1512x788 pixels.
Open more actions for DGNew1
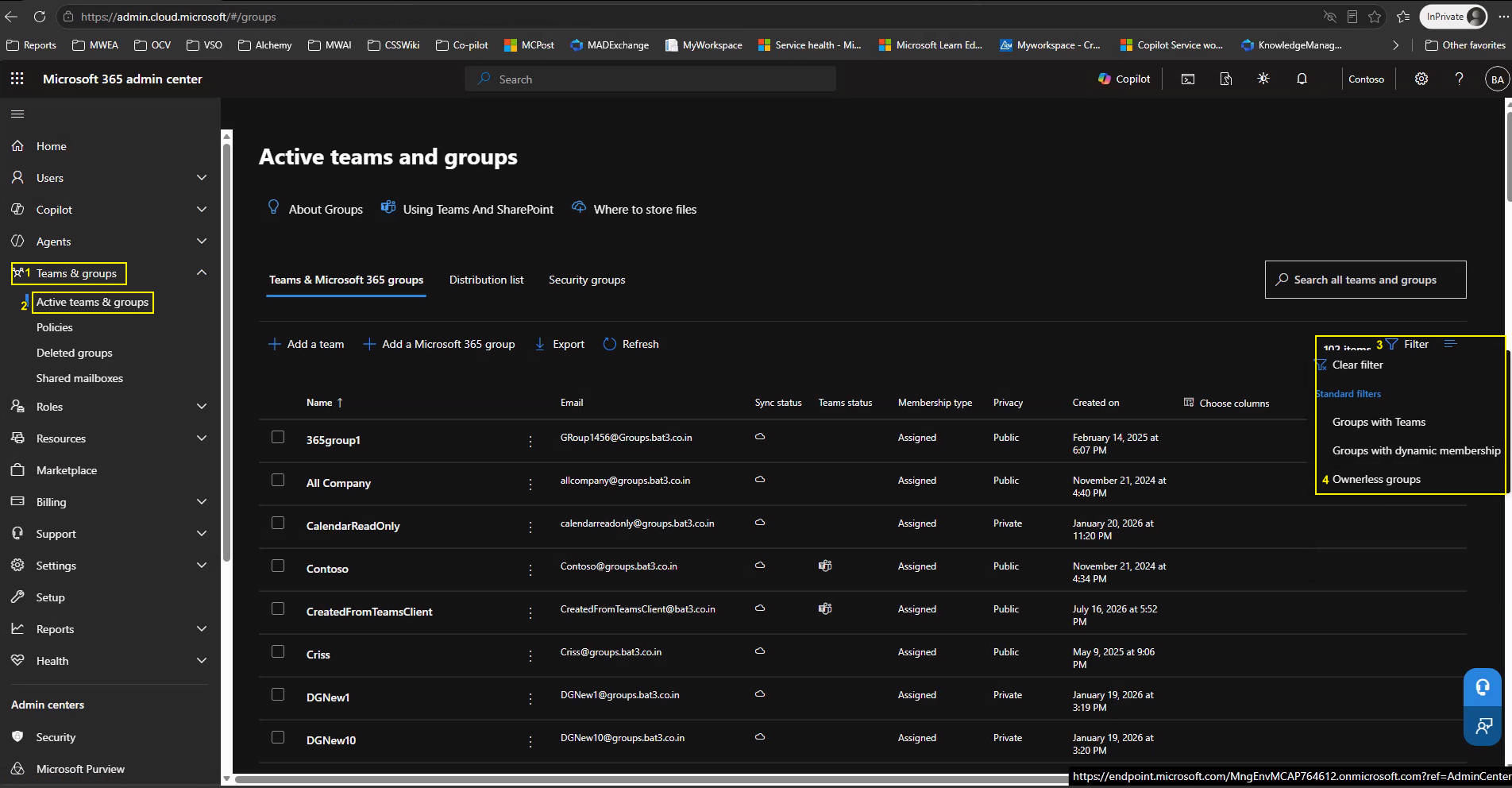530,698
